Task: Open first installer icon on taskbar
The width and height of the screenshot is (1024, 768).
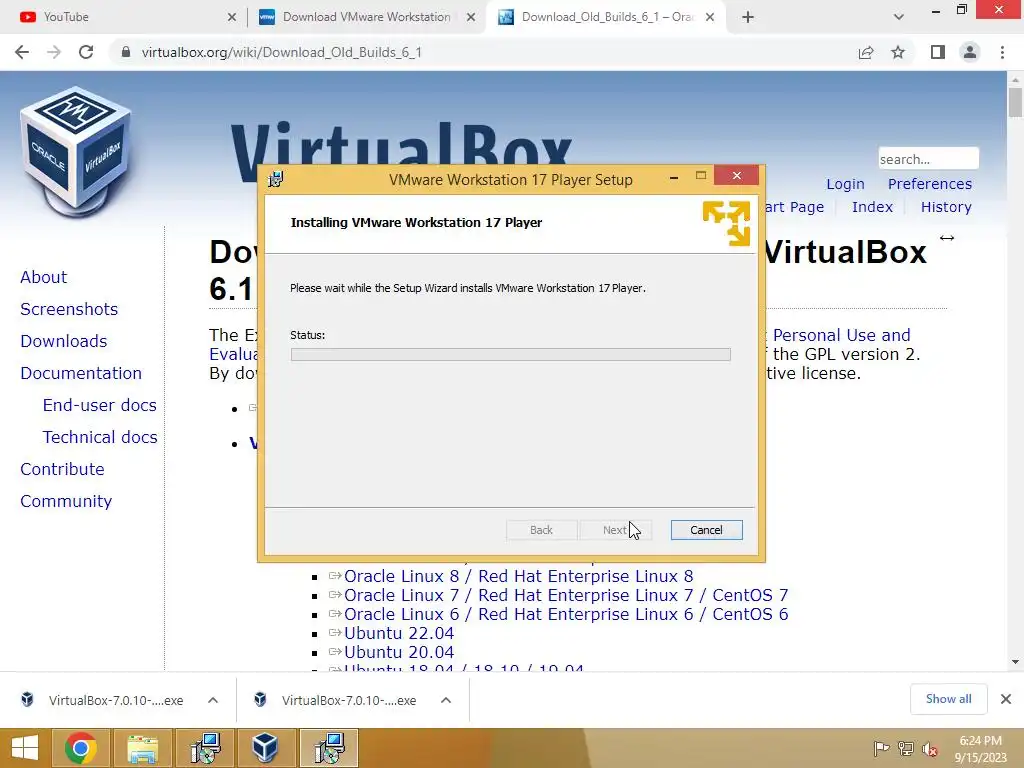Action: pyautogui.click(x=206, y=748)
